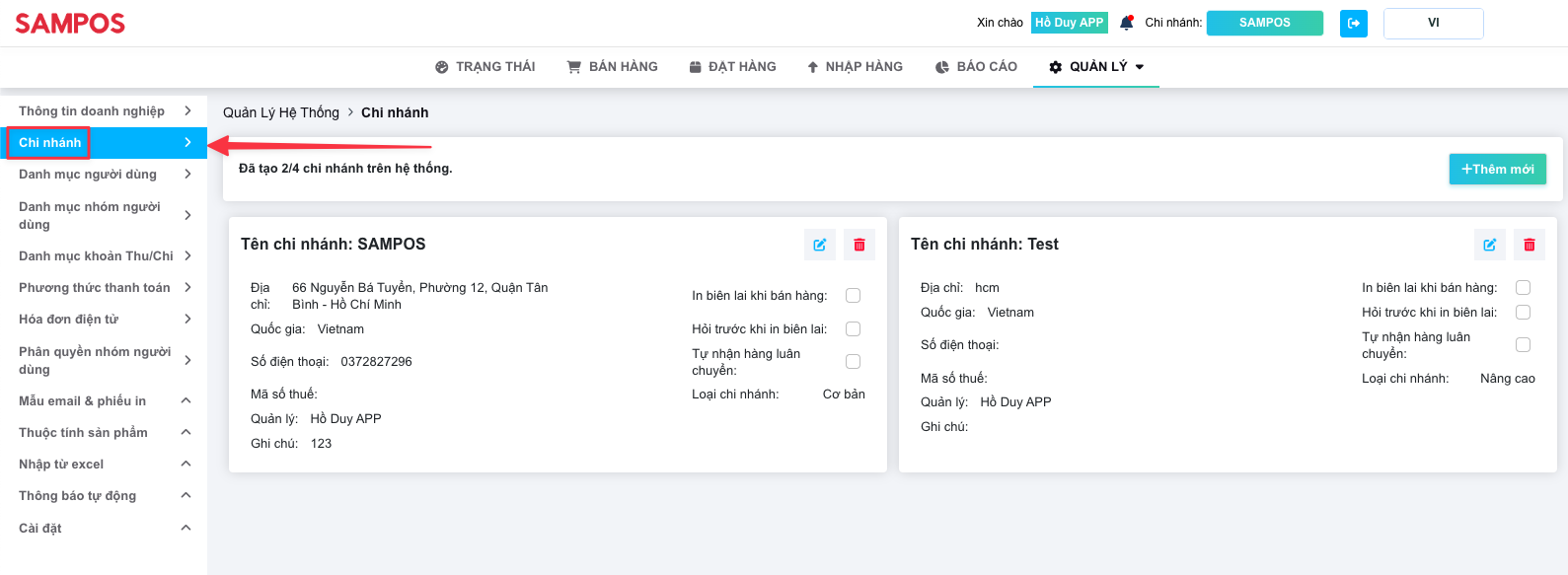Edit the SAMPOS branch with pencil icon
Image resolution: width=1568 pixels, height=575 pixels.
[820, 245]
